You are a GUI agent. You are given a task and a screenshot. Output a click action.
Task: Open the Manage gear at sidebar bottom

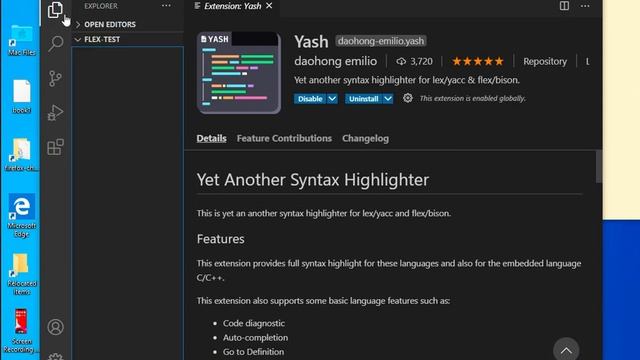tap(56, 356)
